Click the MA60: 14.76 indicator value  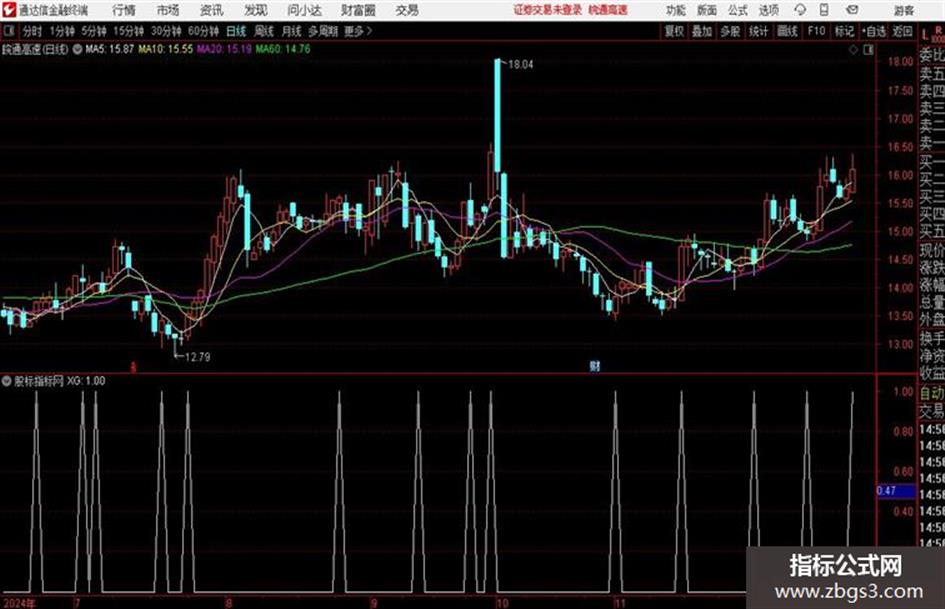[283, 49]
